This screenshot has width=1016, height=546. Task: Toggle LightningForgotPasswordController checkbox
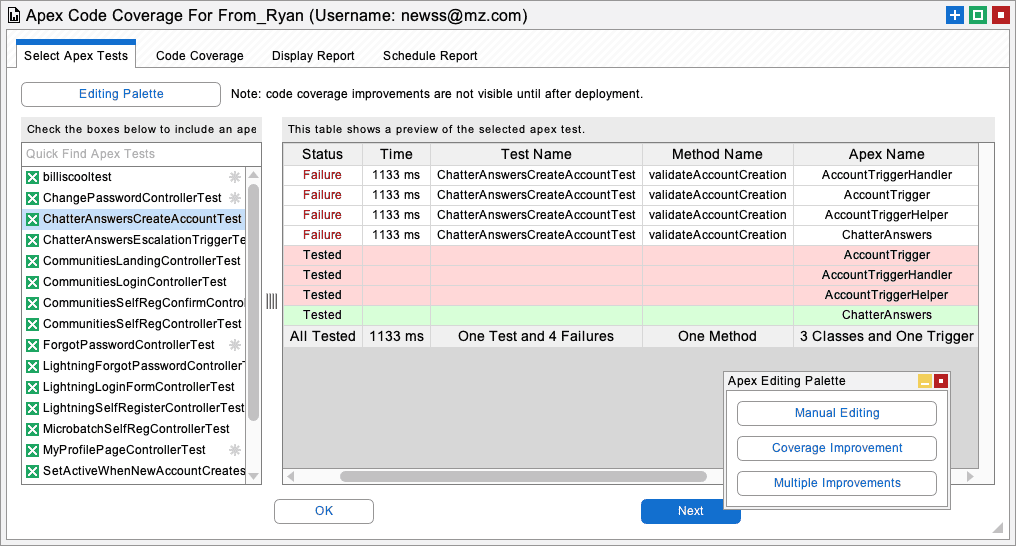(32, 366)
